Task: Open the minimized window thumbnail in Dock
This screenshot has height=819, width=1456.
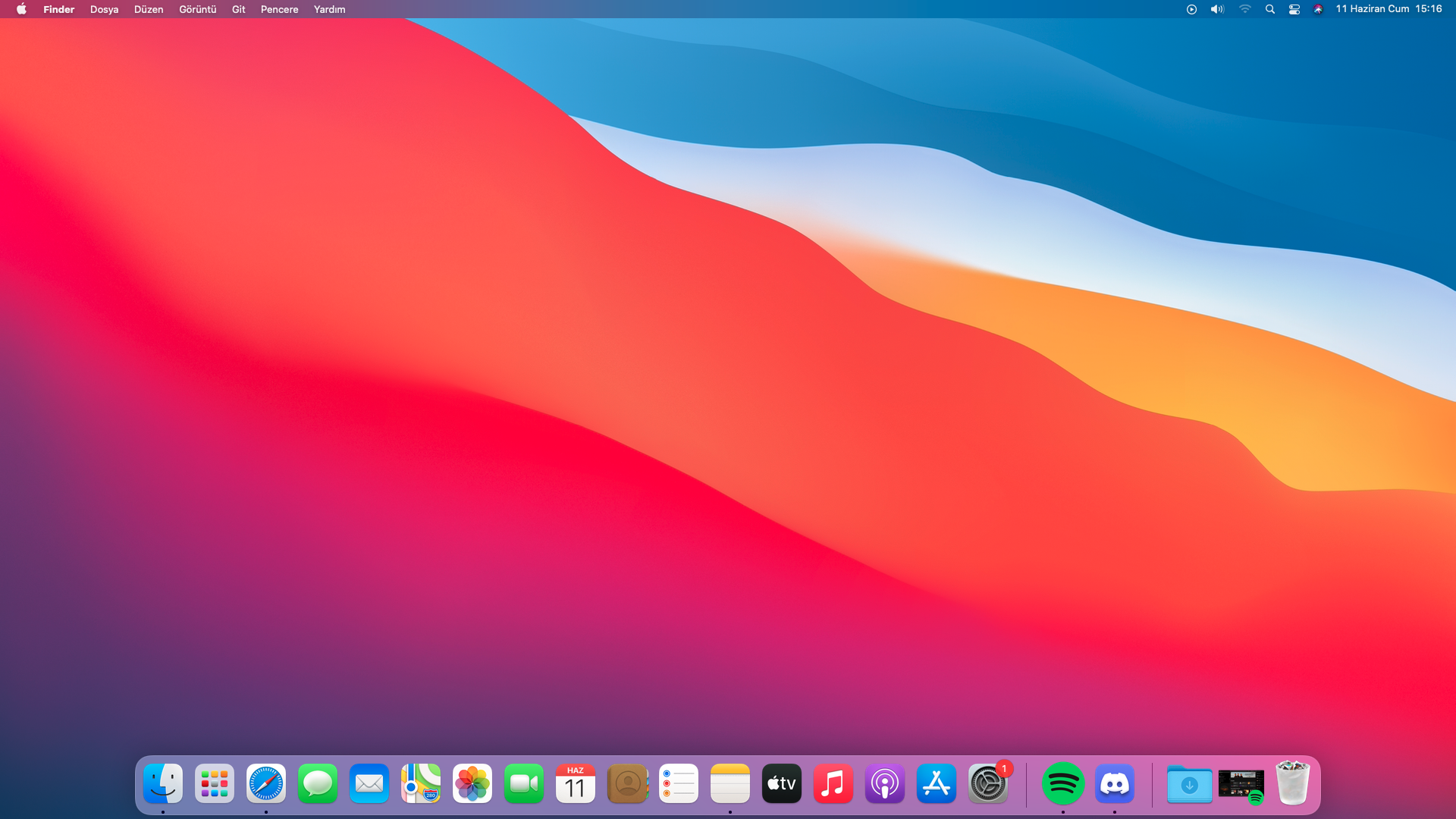Action: point(1241,784)
